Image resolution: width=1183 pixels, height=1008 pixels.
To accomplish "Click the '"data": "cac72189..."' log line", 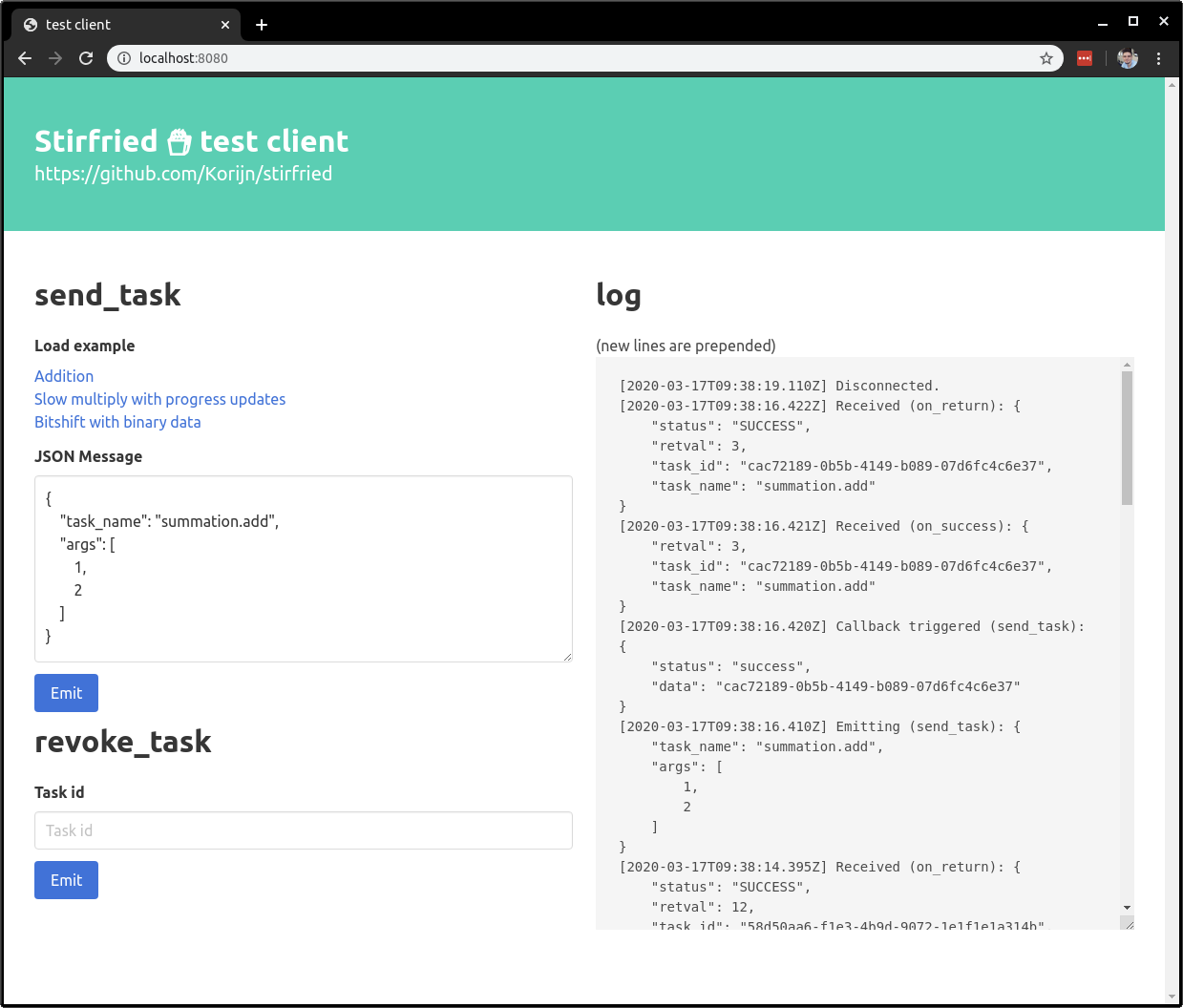I will click(835, 686).
